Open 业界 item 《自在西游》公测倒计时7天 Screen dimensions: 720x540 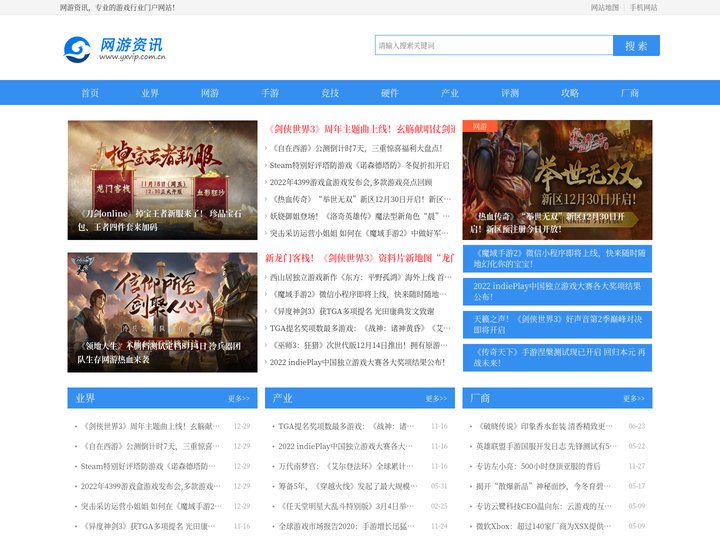tap(151, 446)
